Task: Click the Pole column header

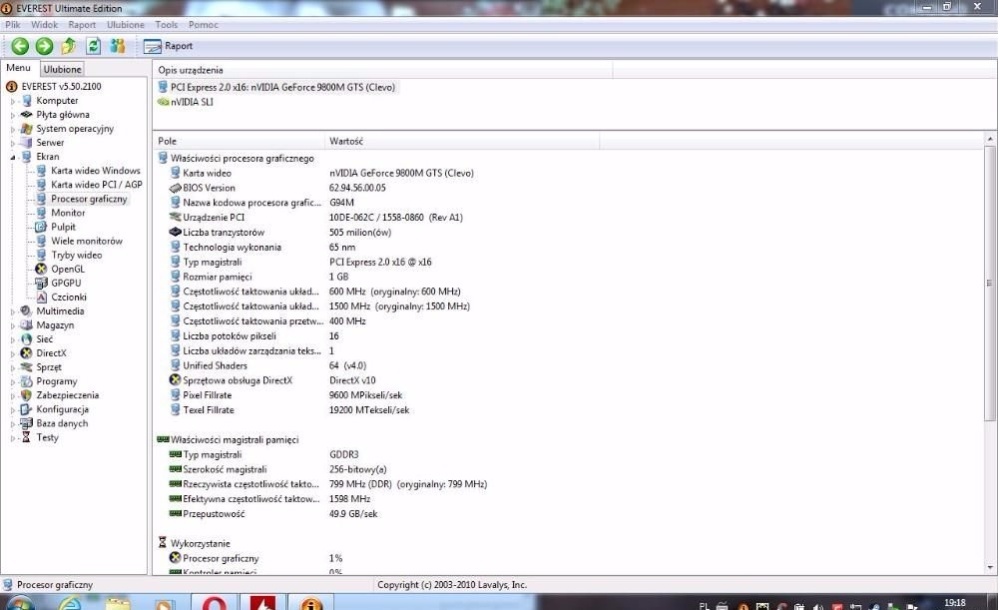Action: click(x=239, y=141)
